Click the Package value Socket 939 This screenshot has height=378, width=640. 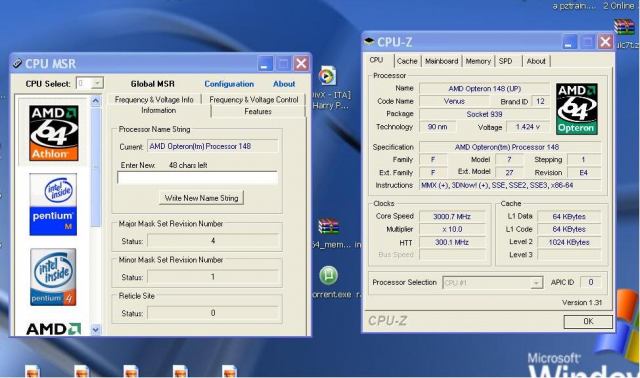coord(484,114)
